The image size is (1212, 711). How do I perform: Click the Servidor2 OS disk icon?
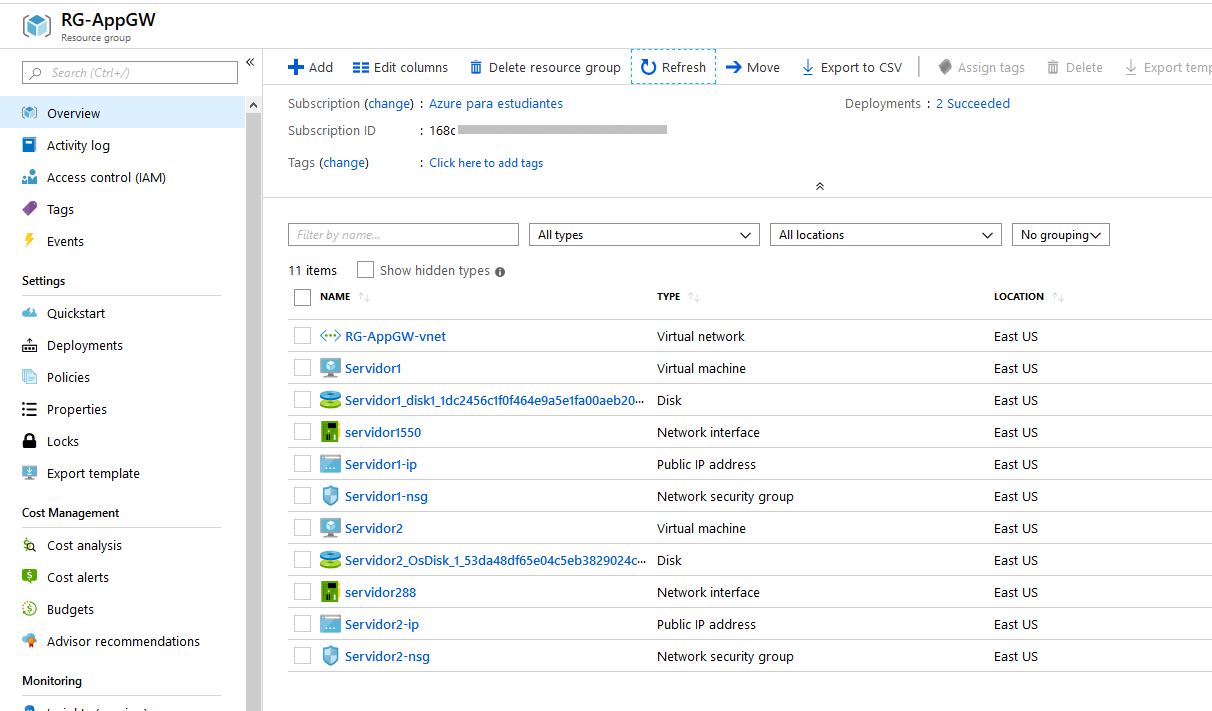[x=330, y=560]
